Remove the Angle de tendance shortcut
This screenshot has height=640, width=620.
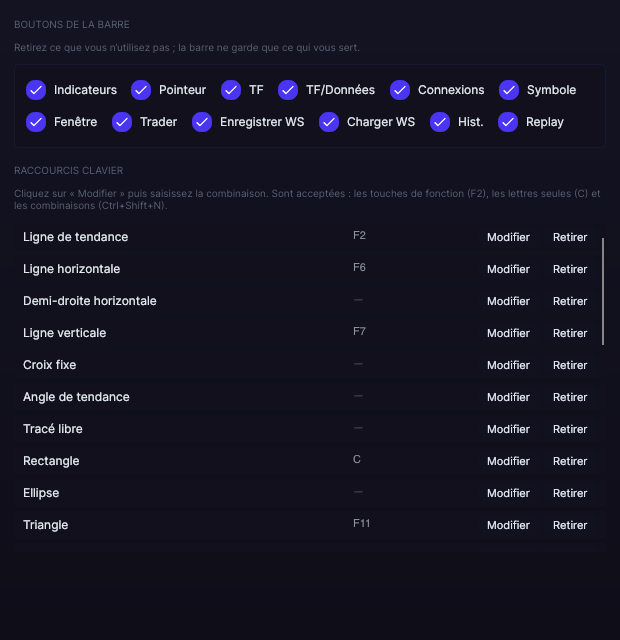[570, 397]
